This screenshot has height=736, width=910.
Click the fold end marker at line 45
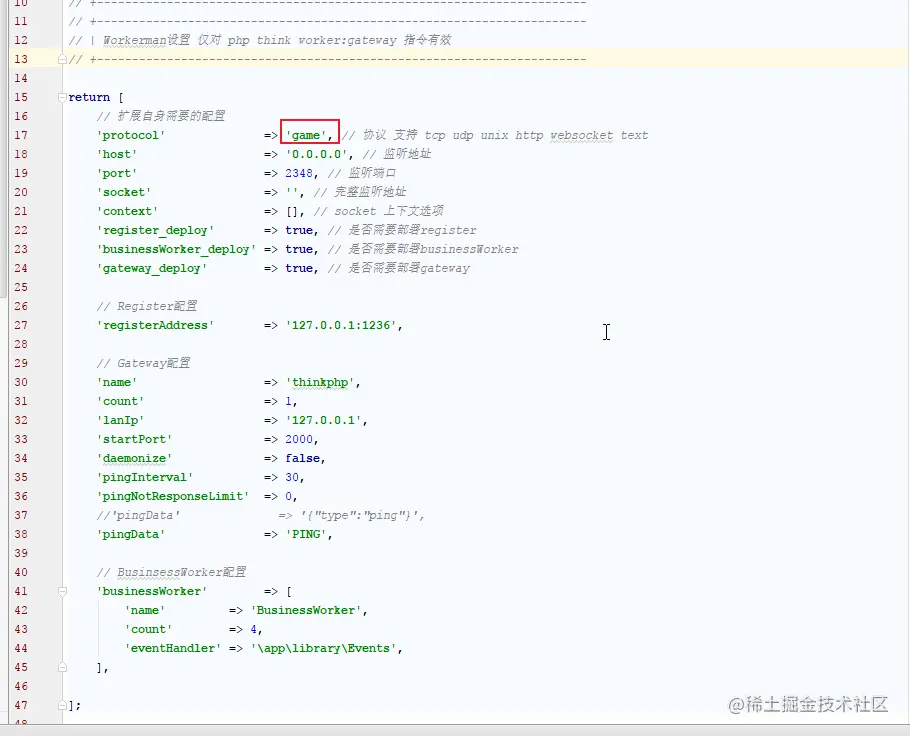62,667
